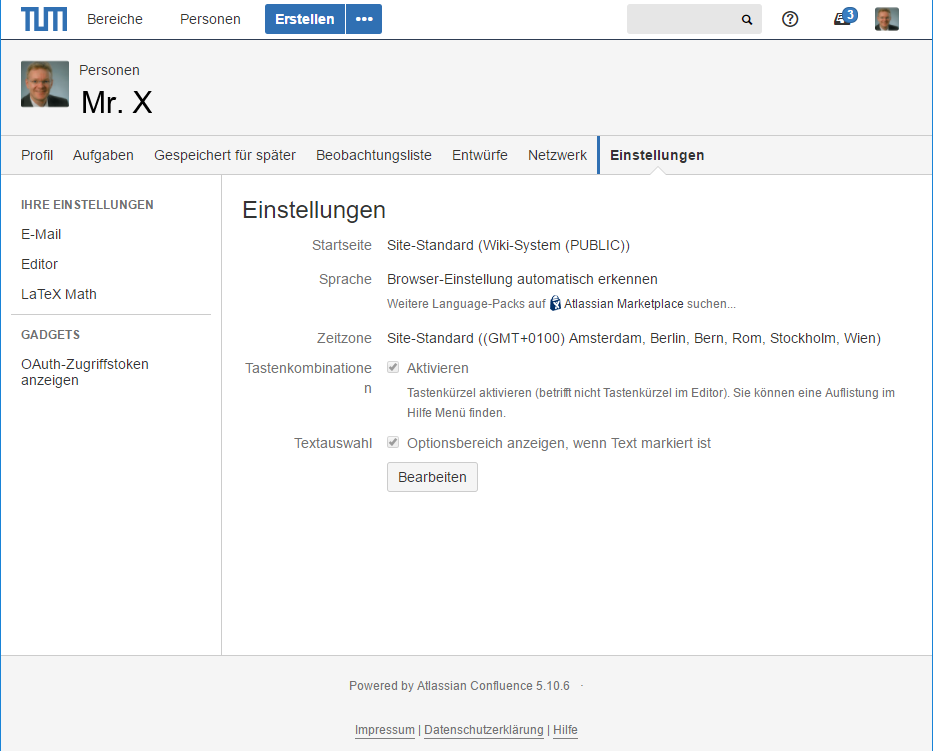Open notifications inbox with badge 3
Viewport: 933px width, 751px height.
point(843,19)
